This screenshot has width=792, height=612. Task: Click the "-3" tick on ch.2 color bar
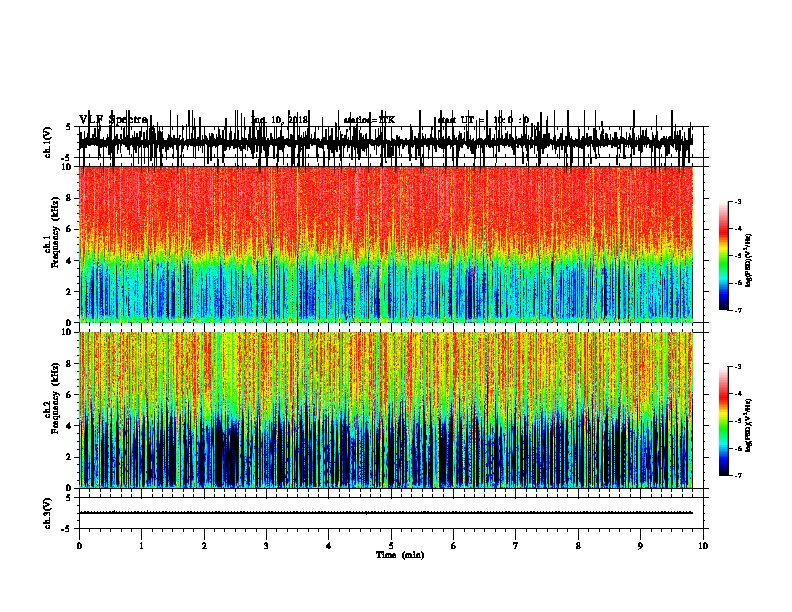pos(737,367)
